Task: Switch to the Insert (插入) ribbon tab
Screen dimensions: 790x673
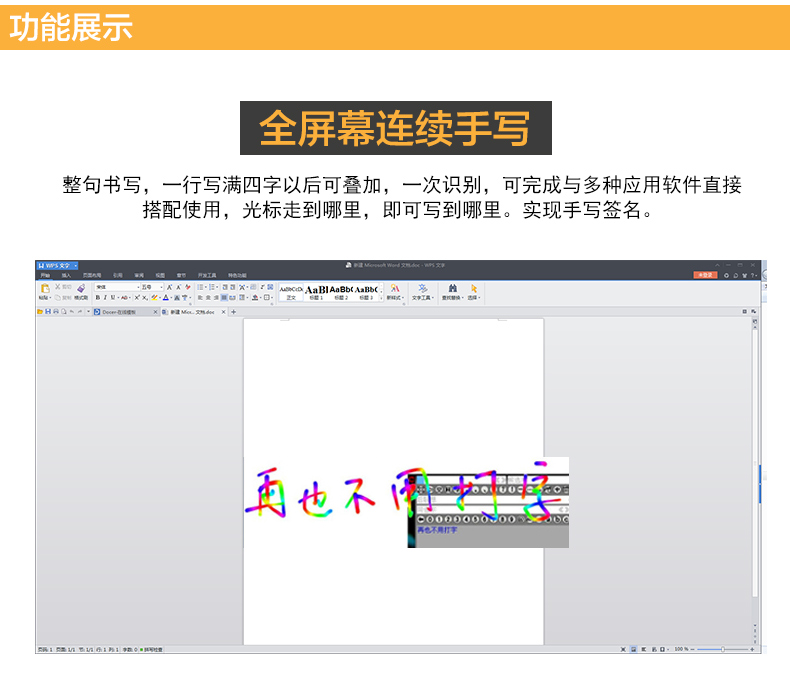Action: pos(66,275)
